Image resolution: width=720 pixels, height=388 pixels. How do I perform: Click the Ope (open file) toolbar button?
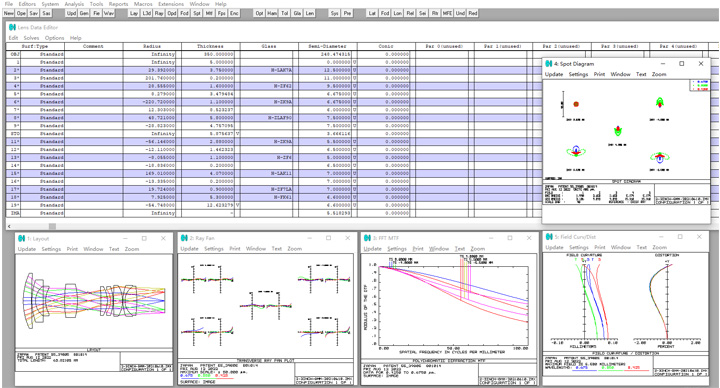pos(21,13)
